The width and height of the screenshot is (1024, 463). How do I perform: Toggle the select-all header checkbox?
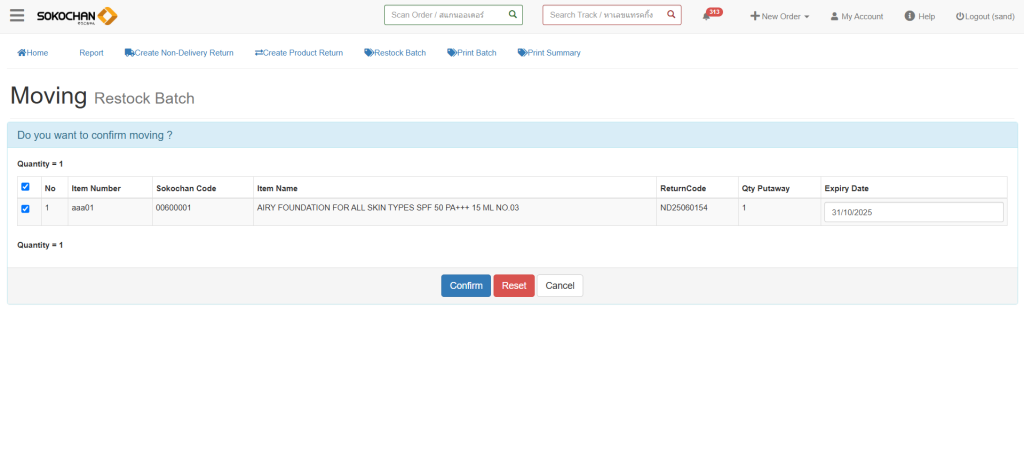coord(25,187)
